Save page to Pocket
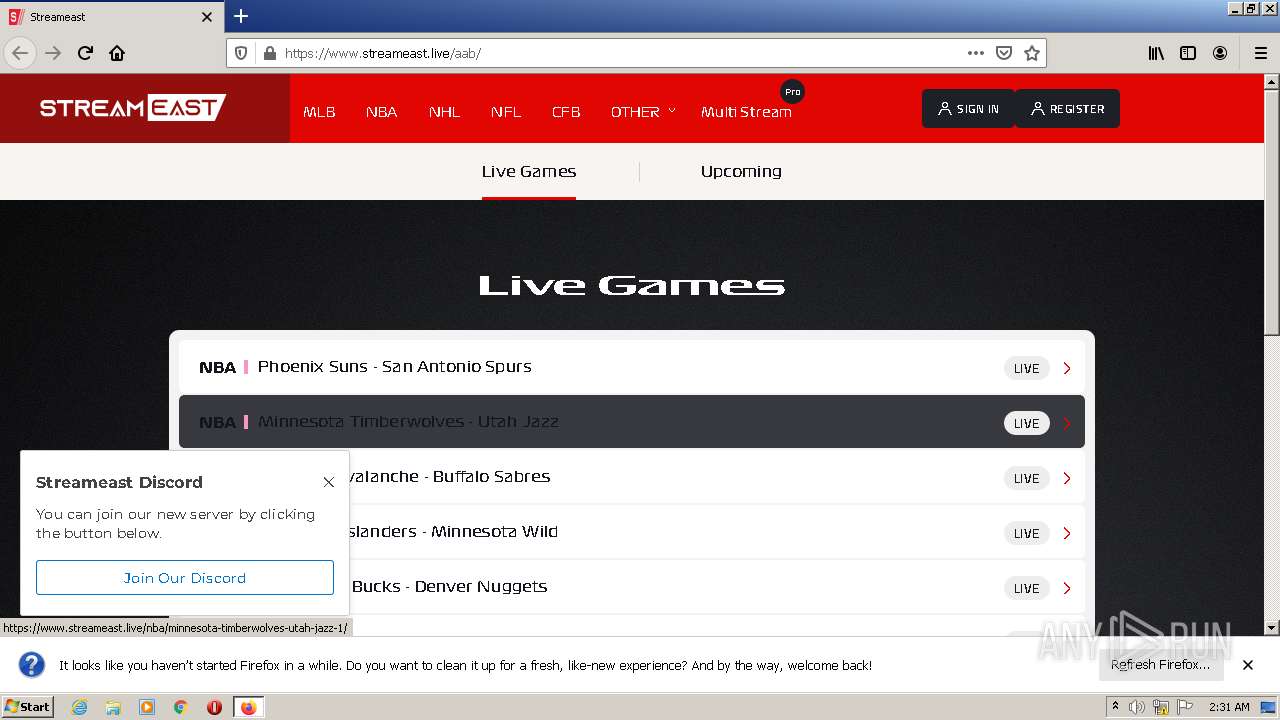This screenshot has width=1280, height=720. coord(1004,53)
